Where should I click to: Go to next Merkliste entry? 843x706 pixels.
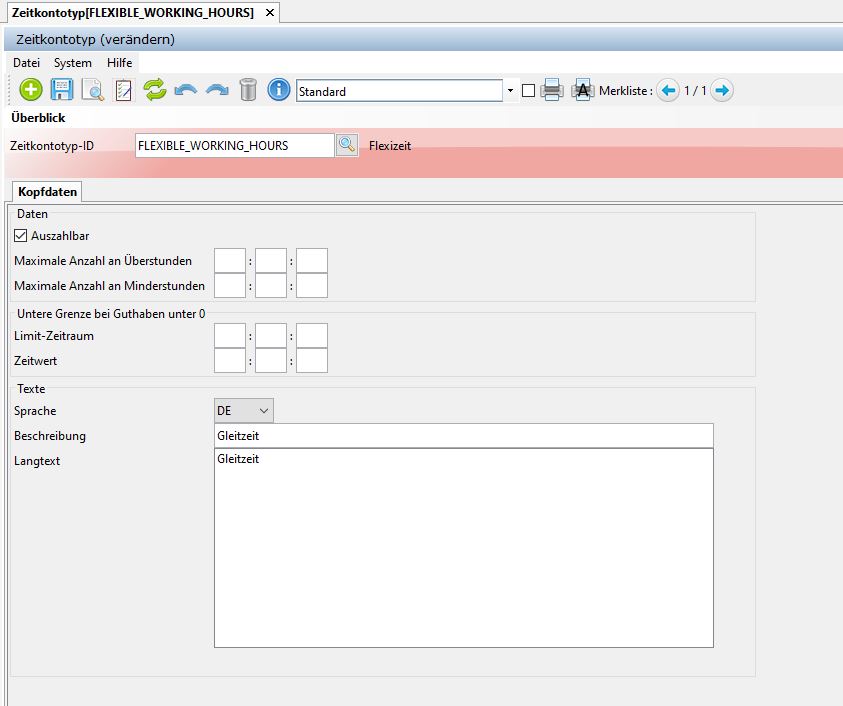click(x=721, y=90)
